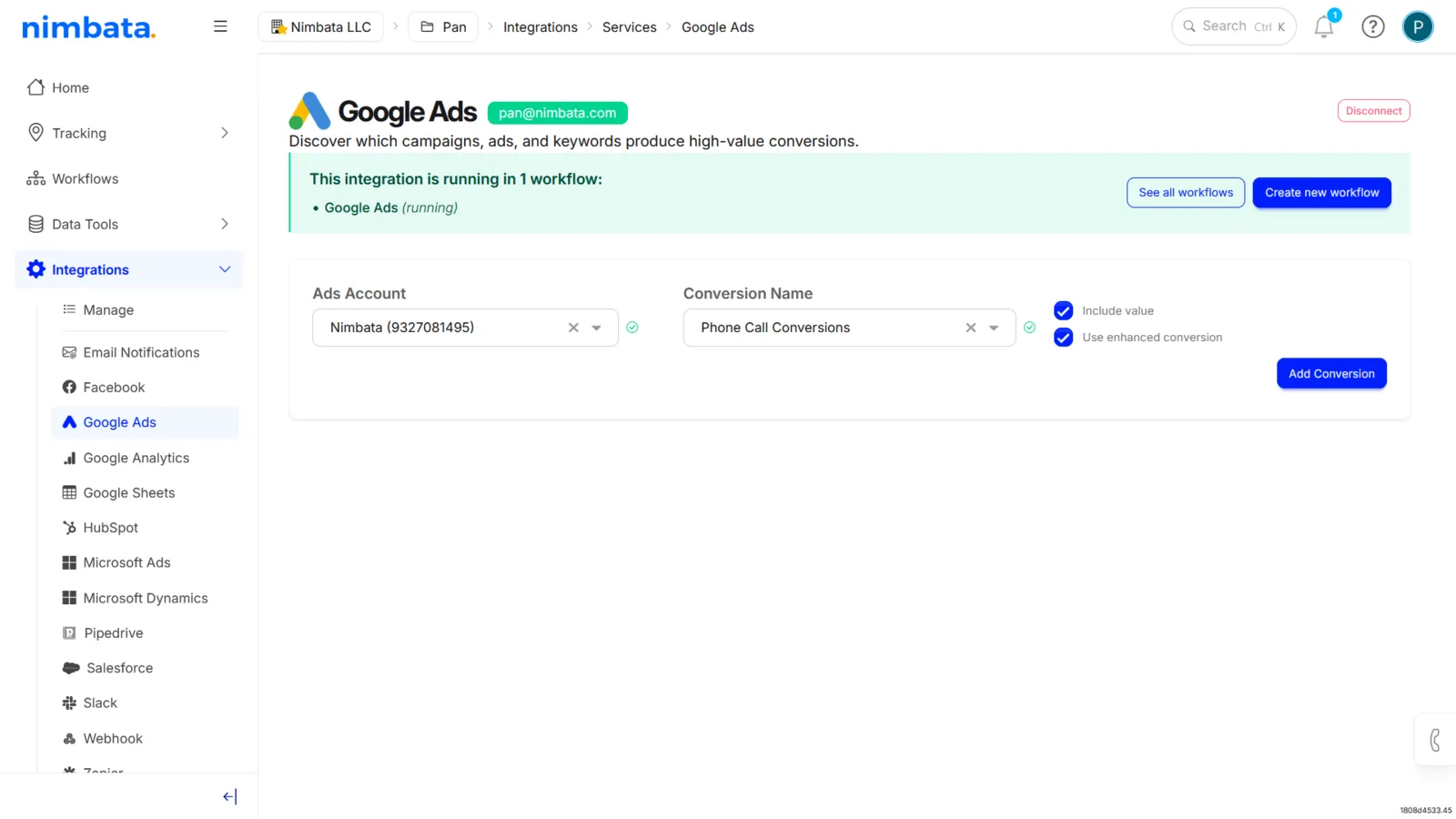This screenshot has height=819, width=1456.
Task: Open the help question mark icon
Action: click(x=1372, y=26)
